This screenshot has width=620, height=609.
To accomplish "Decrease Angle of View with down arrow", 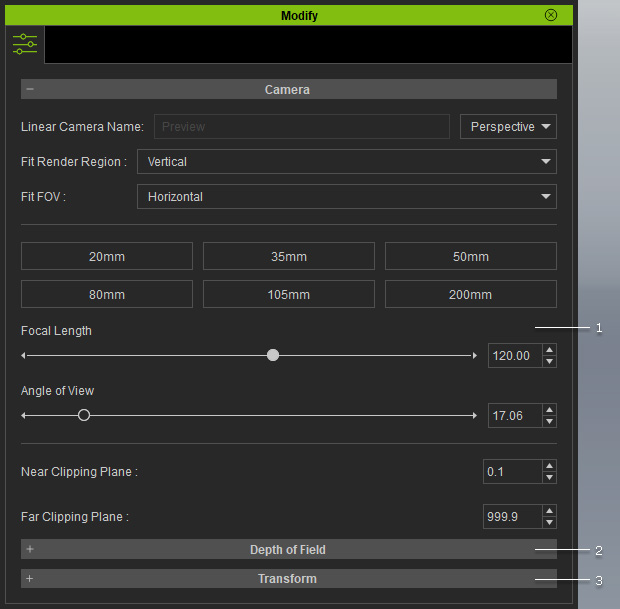I will click(549, 422).
